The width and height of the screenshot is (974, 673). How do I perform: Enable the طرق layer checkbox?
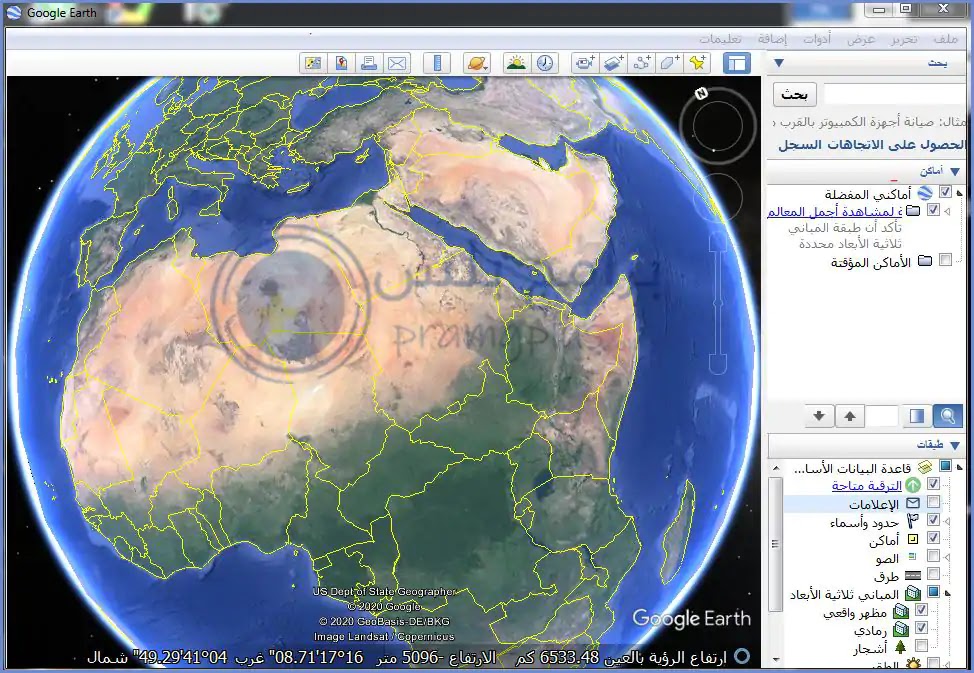click(x=933, y=574)
